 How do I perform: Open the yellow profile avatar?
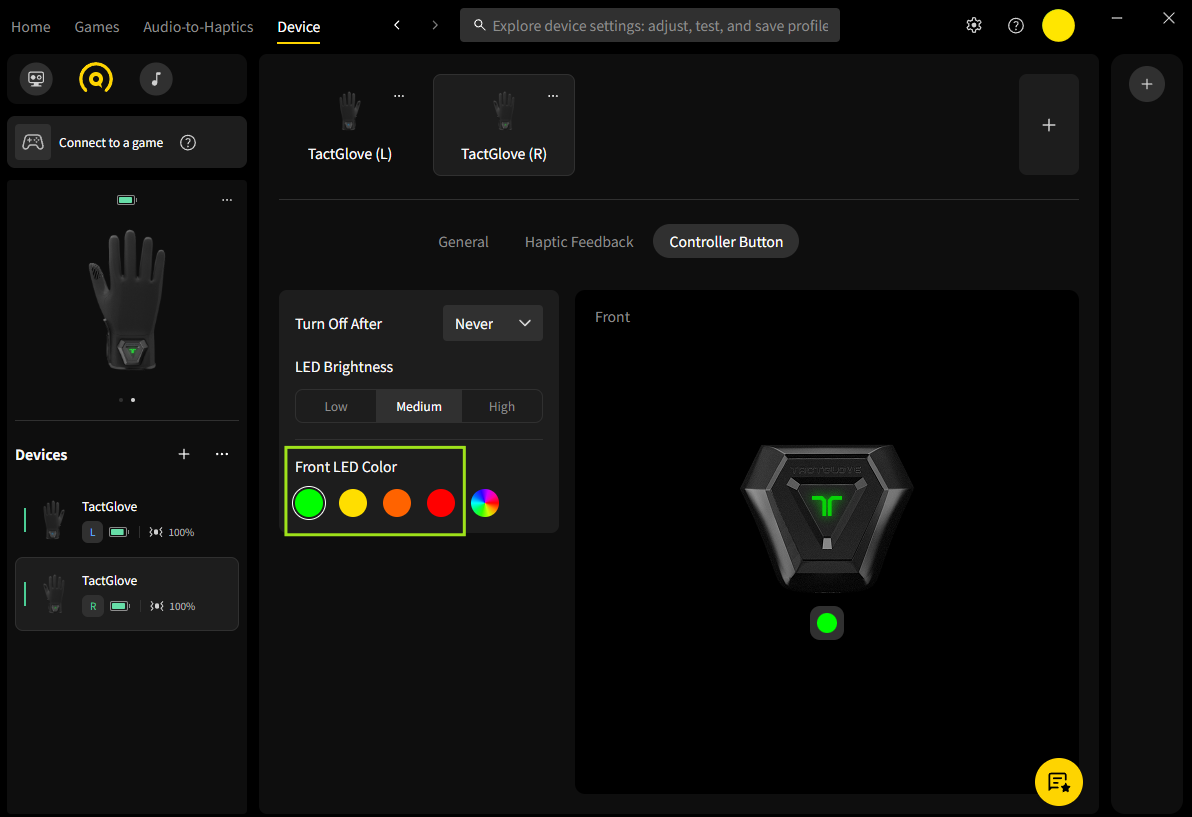pos(1058,26)
